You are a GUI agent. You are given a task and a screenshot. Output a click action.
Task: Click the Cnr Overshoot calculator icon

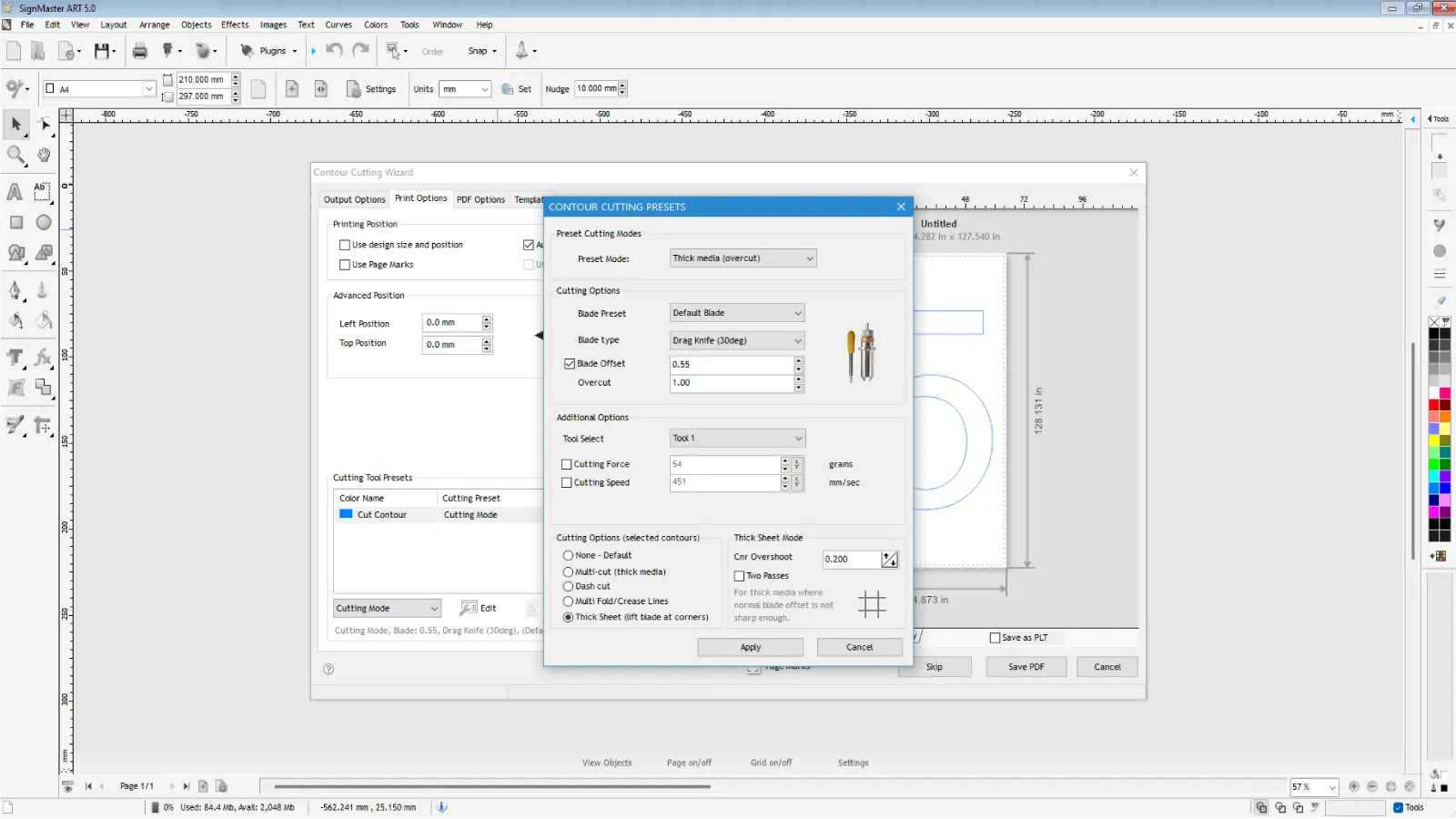(889, 560)
